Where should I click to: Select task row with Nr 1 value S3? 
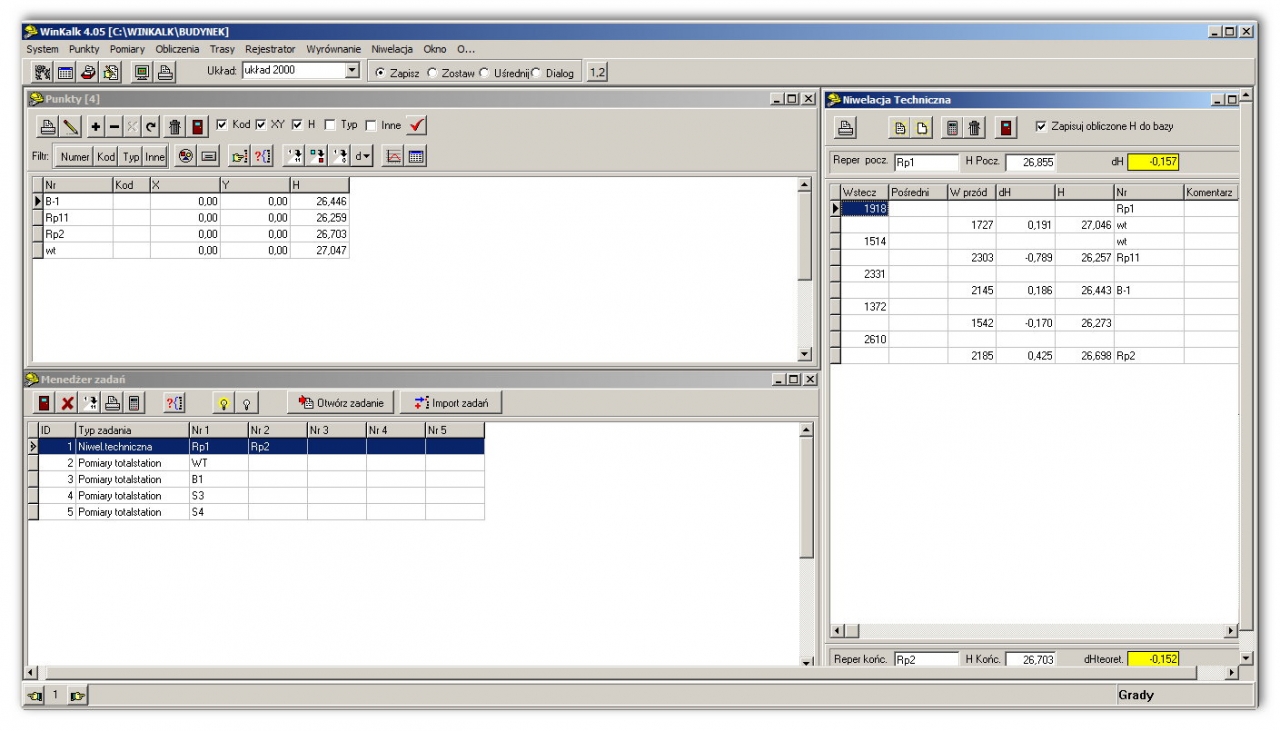256,496
